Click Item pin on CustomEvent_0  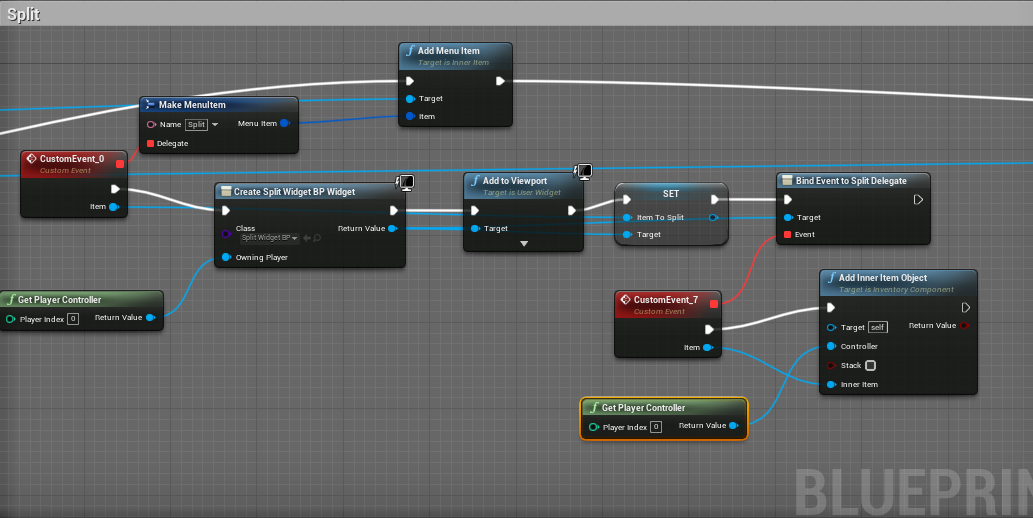113,207
